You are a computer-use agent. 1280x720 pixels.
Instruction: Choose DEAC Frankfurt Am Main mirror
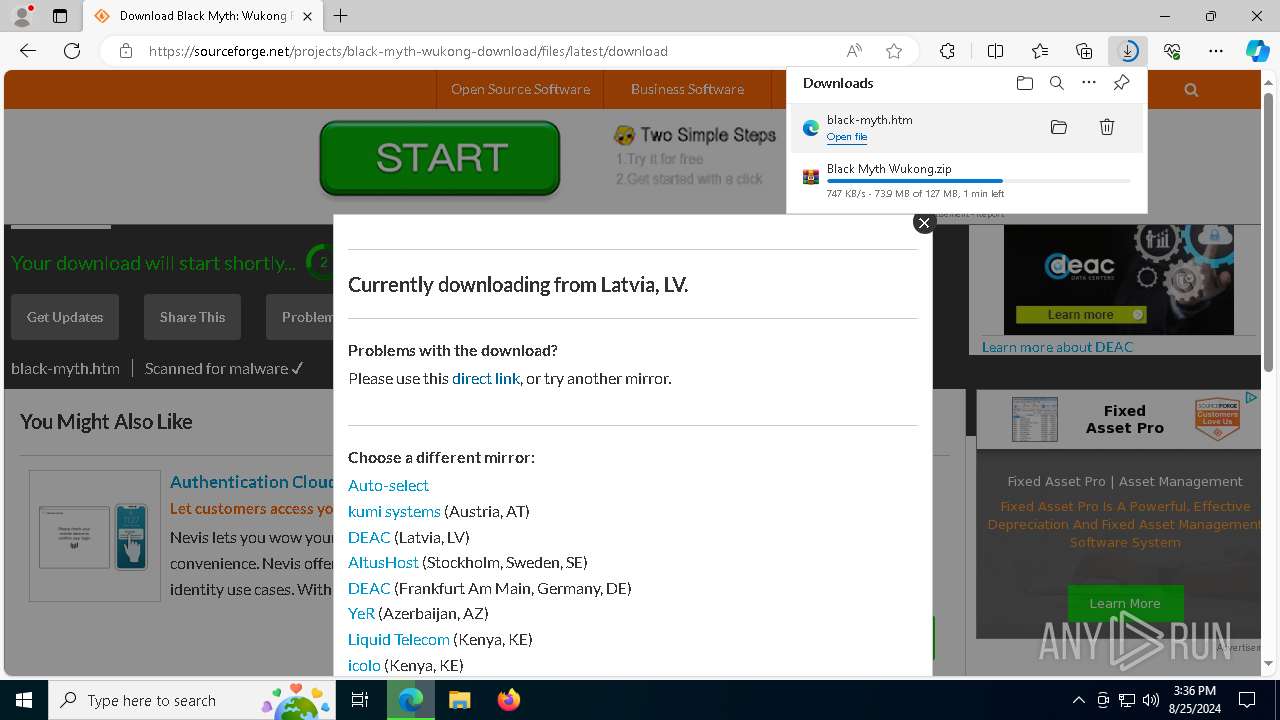coord(369,588)
